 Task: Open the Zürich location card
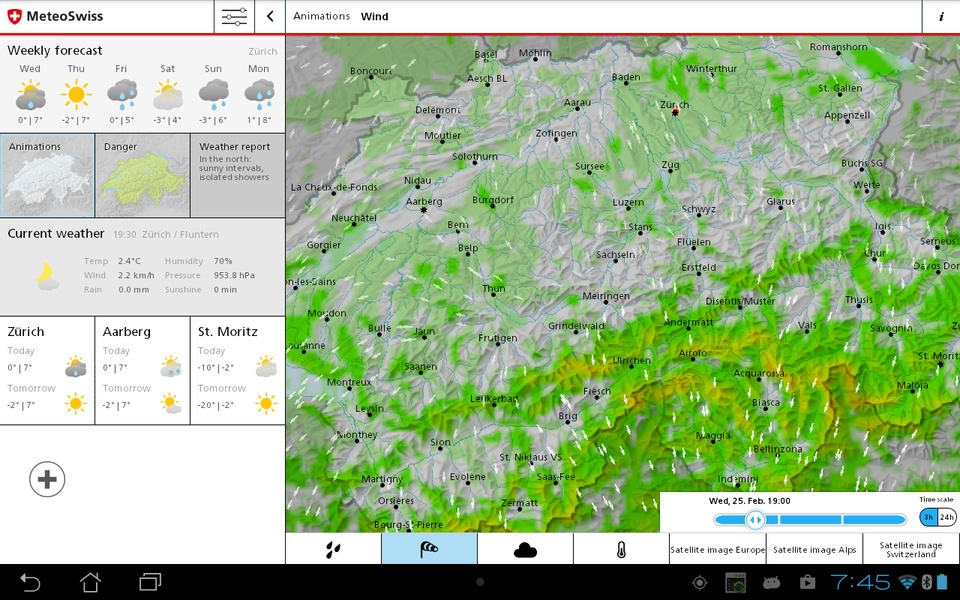(47, 370)
